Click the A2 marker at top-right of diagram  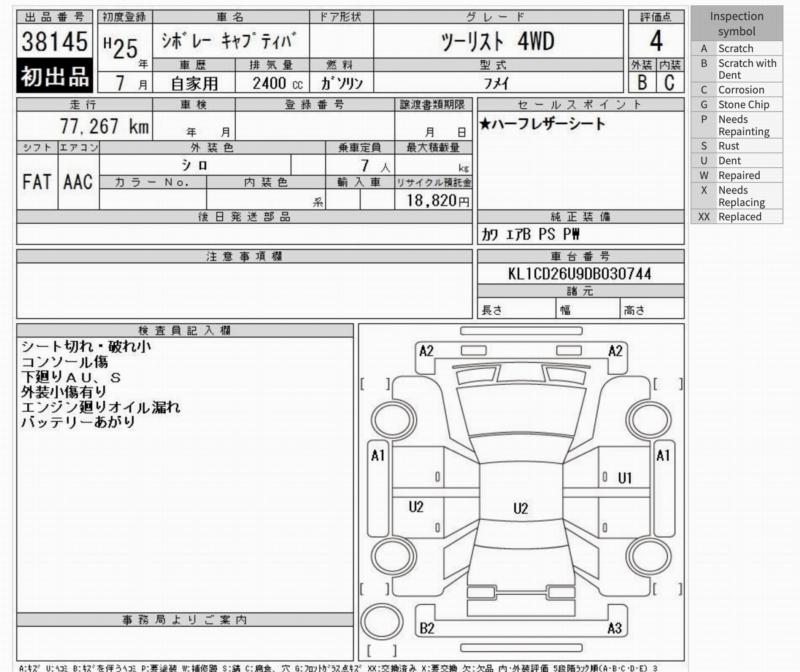[615, 351]
